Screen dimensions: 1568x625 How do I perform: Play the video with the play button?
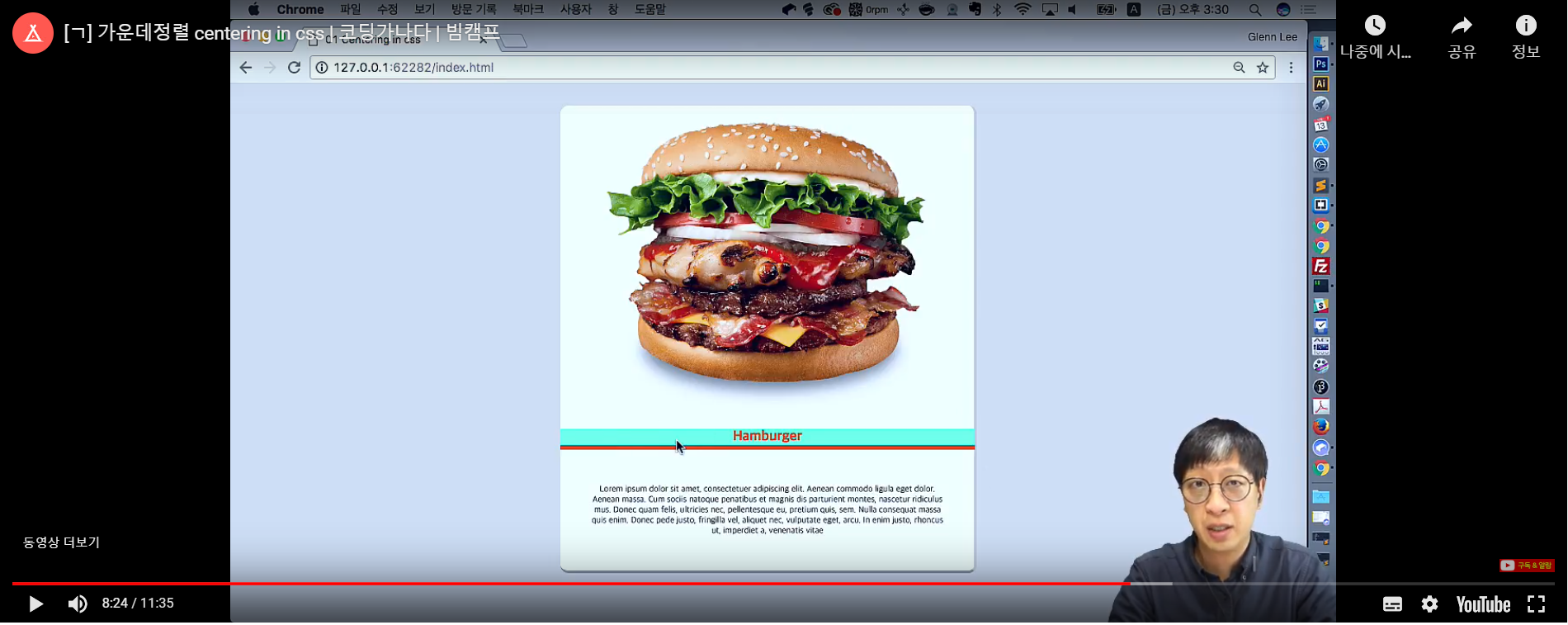35,604
